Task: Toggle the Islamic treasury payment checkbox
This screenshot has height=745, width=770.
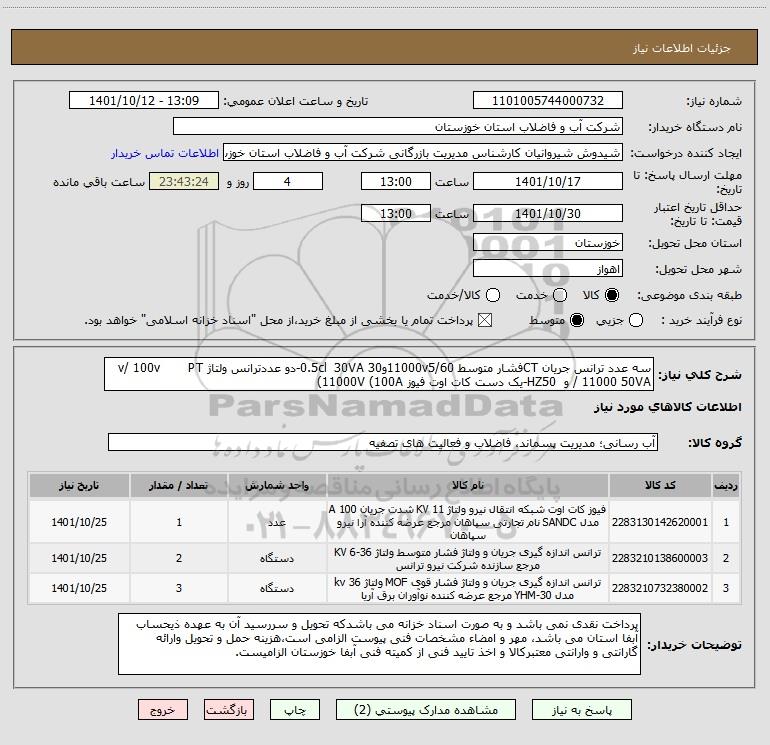Action: [x=485, y=321]
